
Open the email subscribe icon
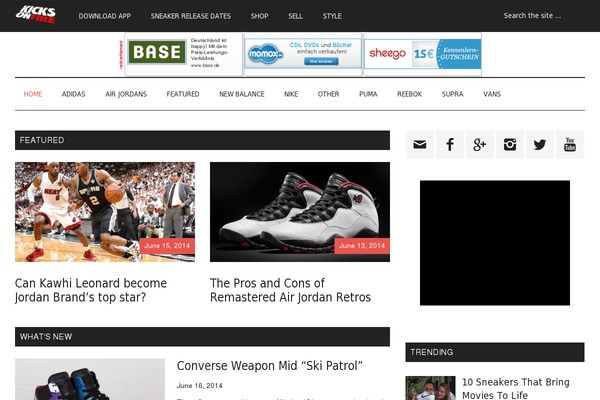coord(420,144)
